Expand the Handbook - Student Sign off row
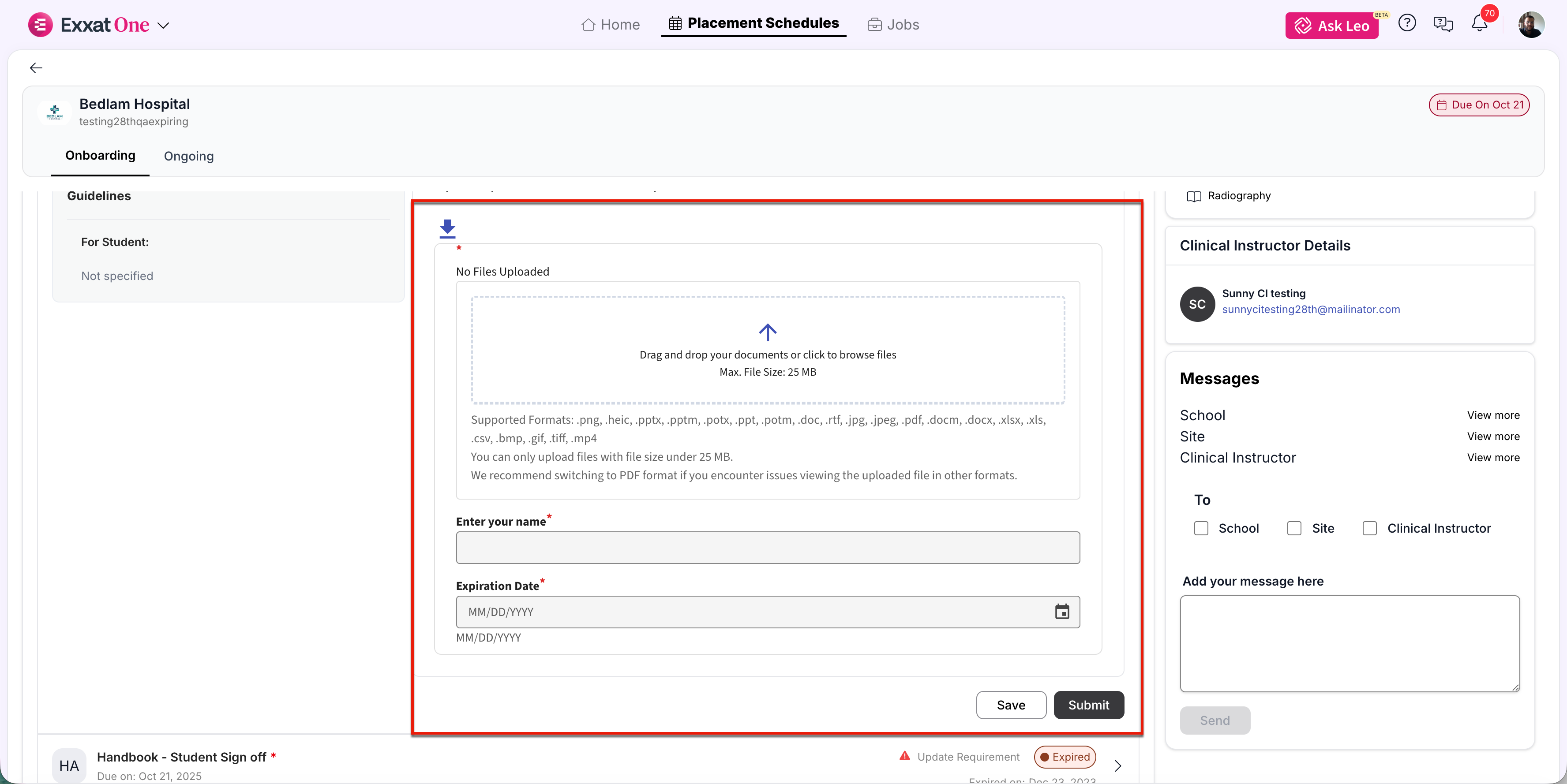The image size is (1567, 784). pyautogui.click(x=1117, y=765)
